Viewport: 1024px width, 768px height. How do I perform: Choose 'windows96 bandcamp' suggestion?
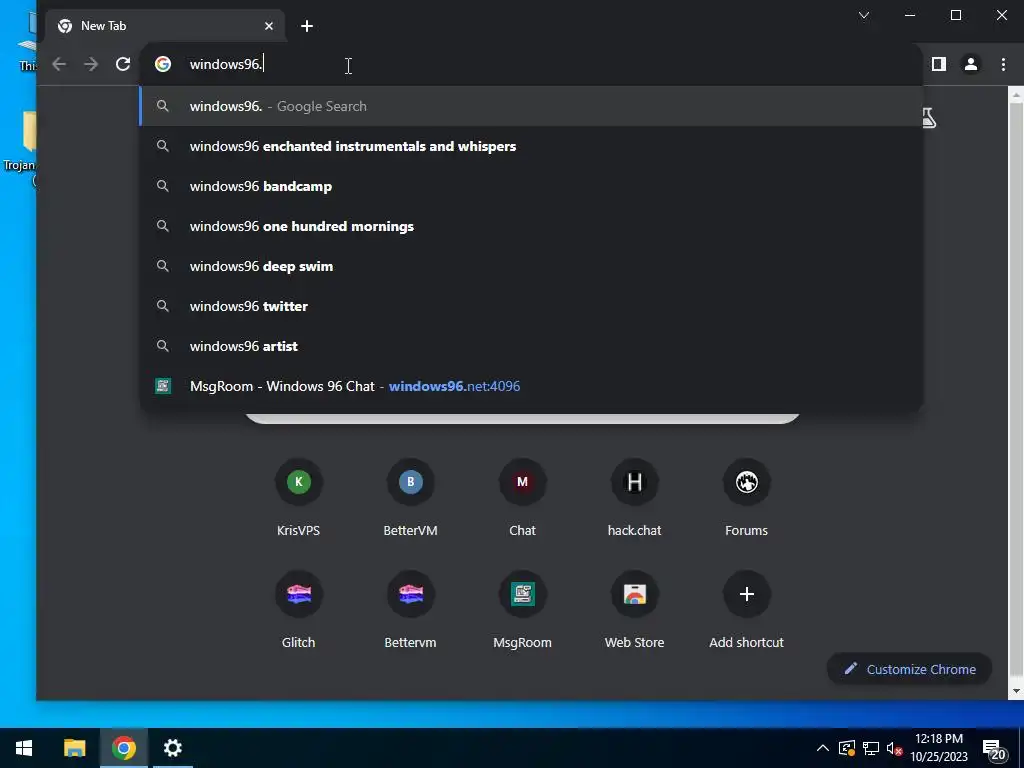[531, 186]
